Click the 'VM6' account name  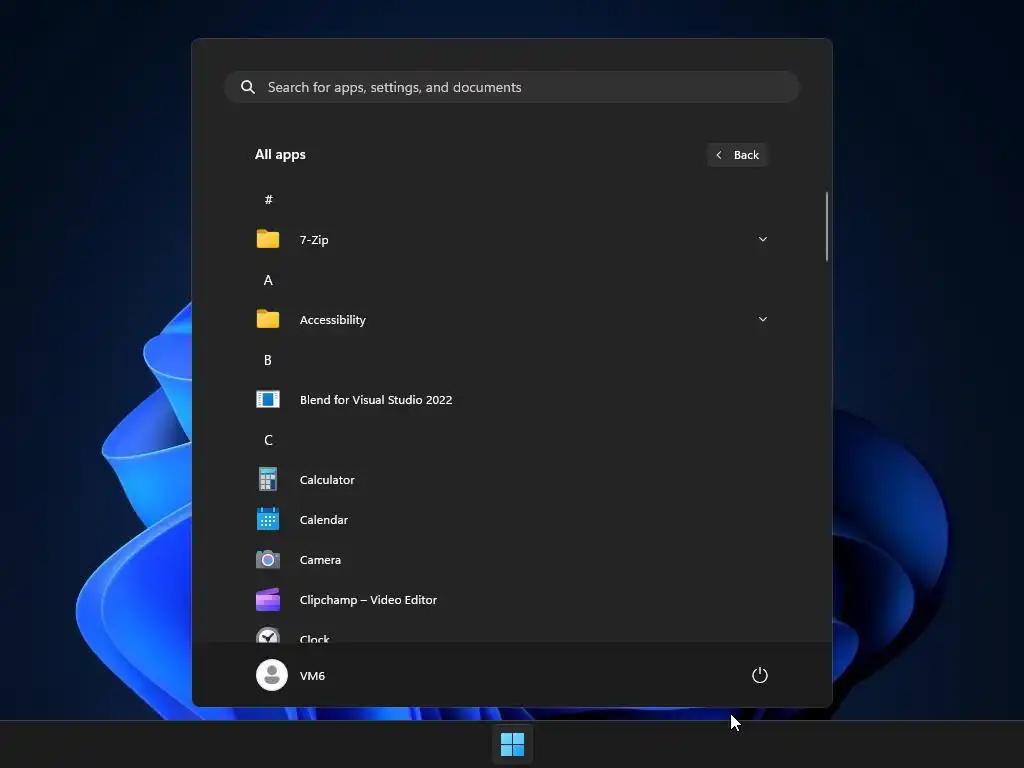coord(312,676)
